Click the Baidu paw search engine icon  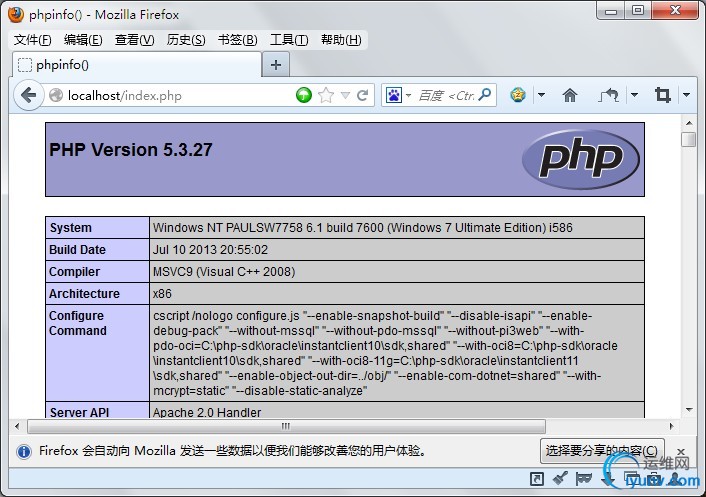pos(394,95)
